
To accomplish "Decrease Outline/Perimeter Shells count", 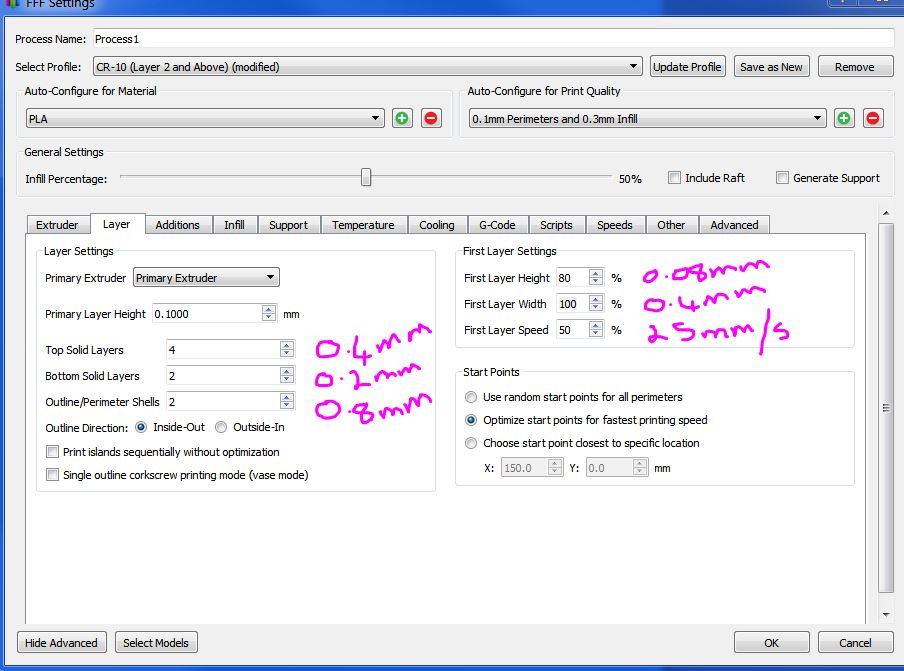I will pyautogui.click(x=287, y=405).
